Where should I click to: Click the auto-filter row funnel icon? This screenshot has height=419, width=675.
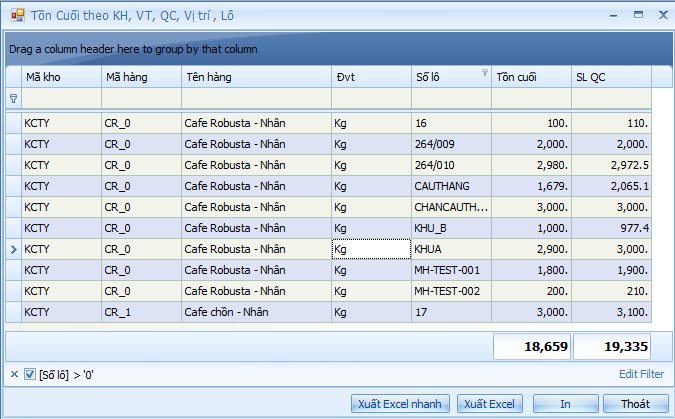(x=13, y=99)
